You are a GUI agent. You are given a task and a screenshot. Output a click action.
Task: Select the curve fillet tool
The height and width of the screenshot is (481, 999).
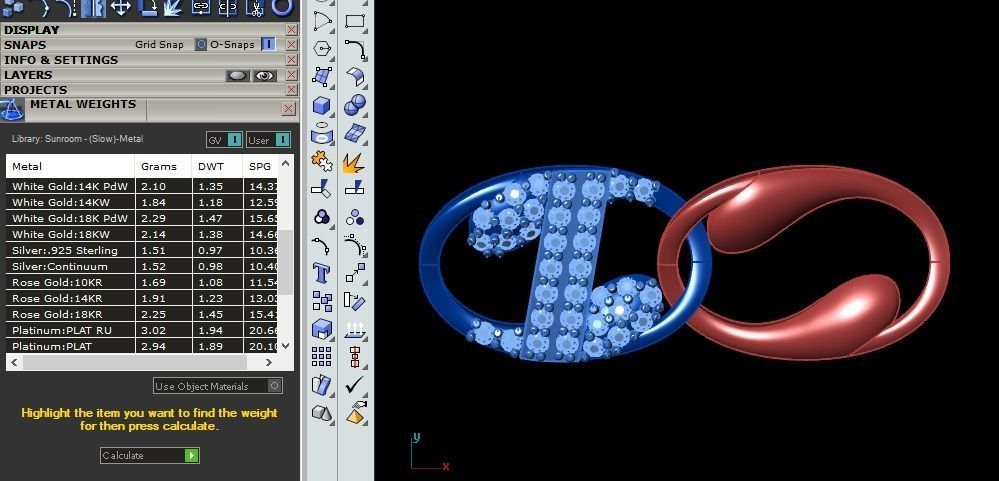pyautogui.click(x=354, y=48)
